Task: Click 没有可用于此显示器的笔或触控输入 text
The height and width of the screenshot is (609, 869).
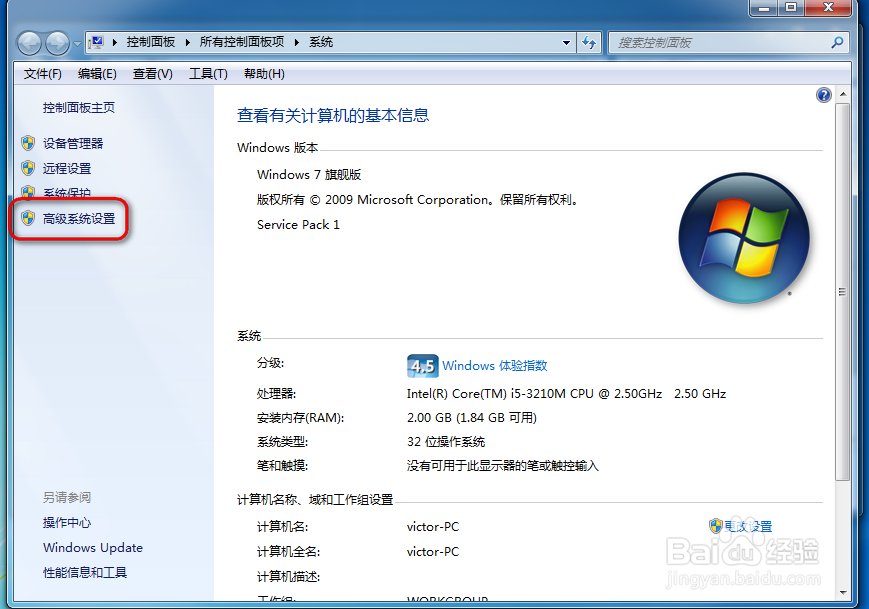Action: click(x=503, y=465)
